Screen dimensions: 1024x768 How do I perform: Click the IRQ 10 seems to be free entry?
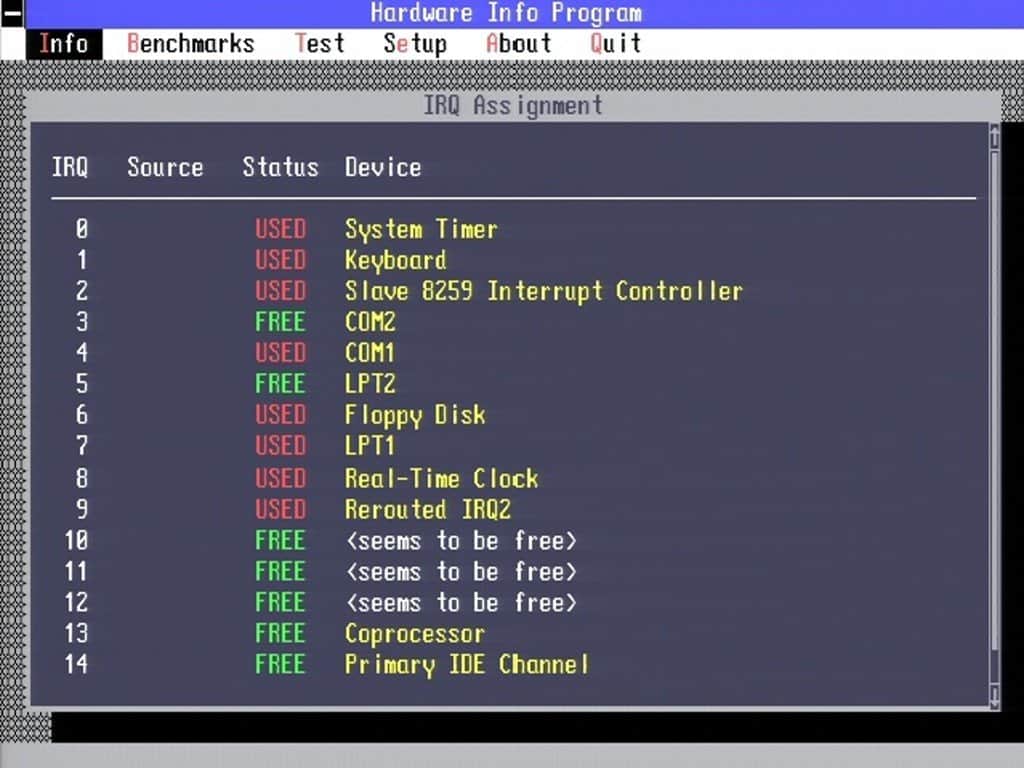[461, 541]
